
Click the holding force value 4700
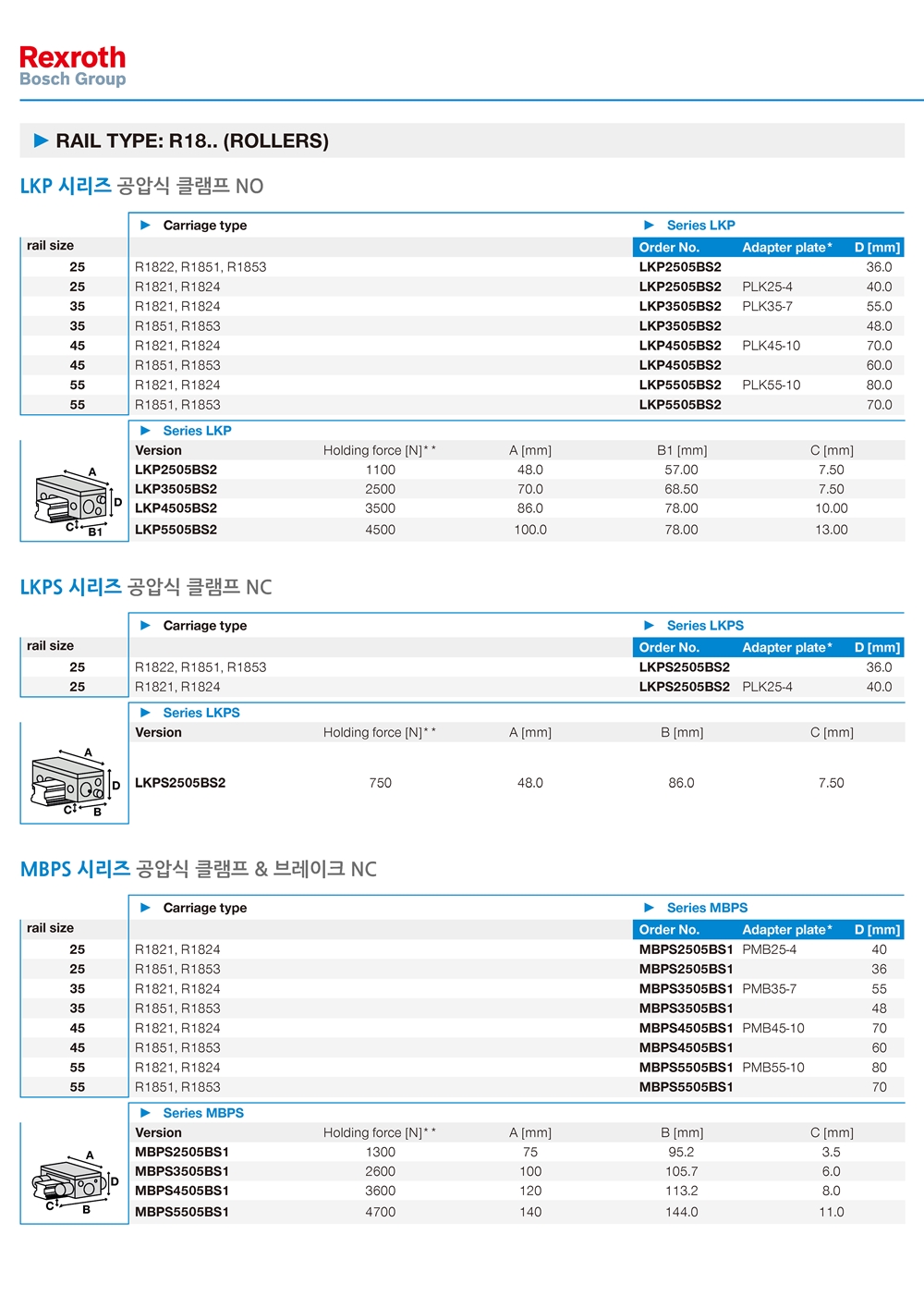pyautogui.click(x=380, y=1212)
